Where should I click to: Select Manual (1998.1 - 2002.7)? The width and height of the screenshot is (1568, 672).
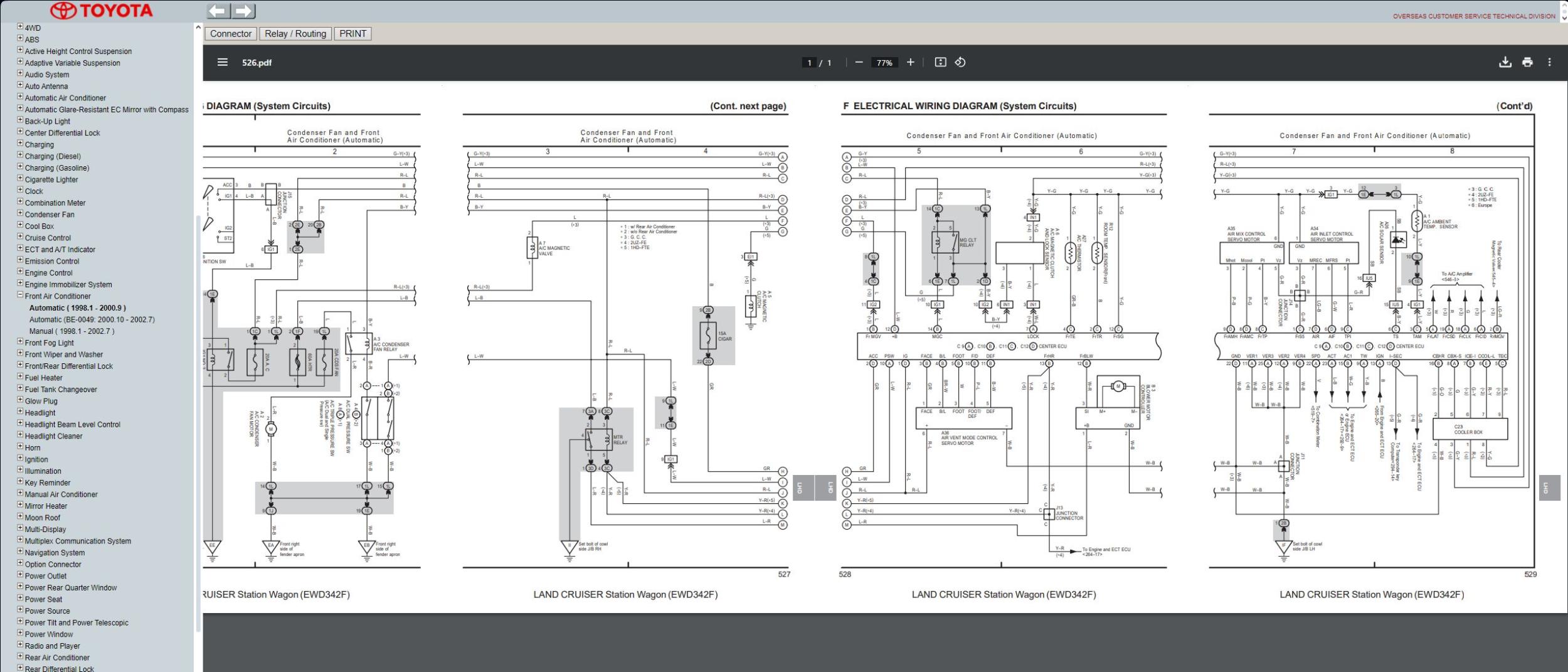click(72, 331)
